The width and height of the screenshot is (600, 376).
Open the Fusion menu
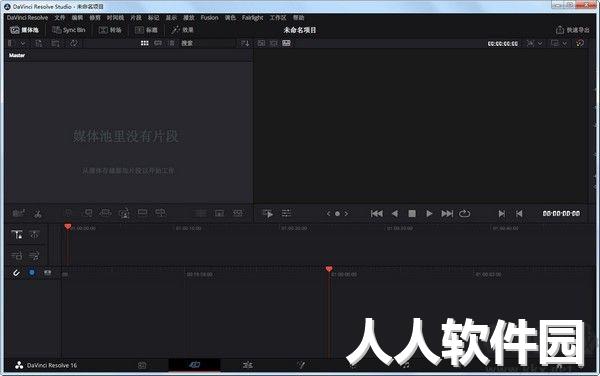[x=209, y=18]
